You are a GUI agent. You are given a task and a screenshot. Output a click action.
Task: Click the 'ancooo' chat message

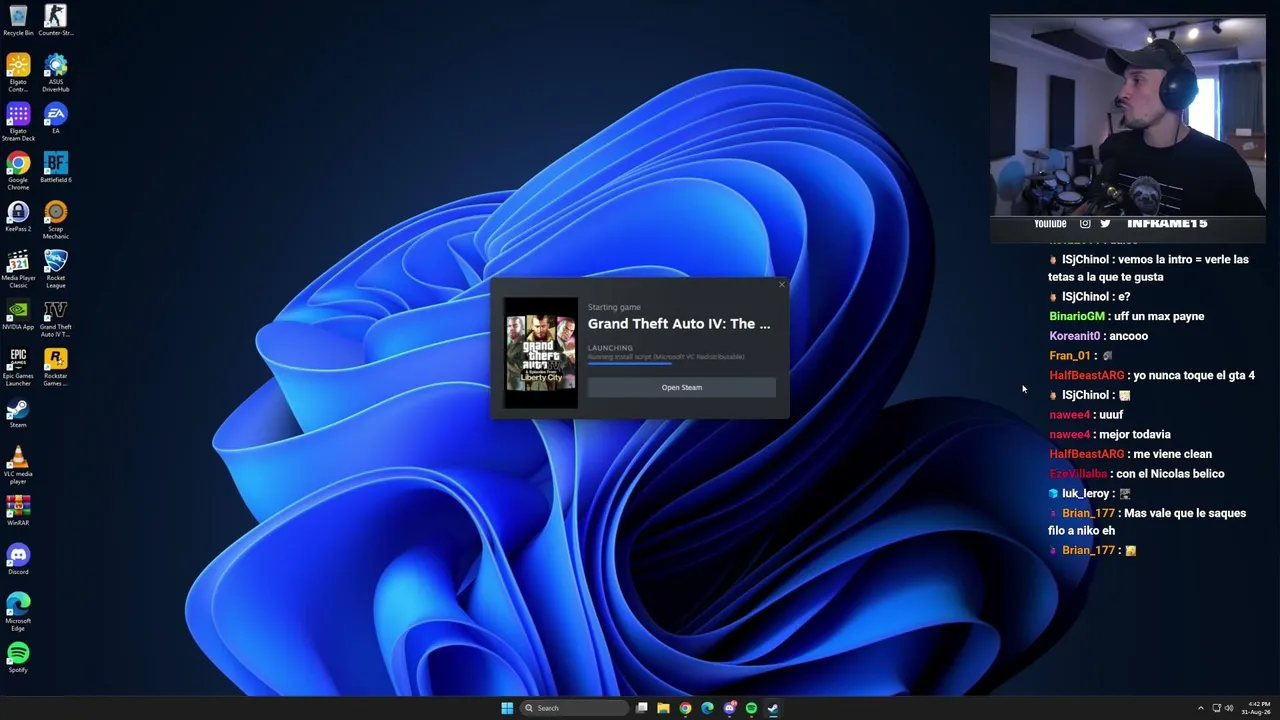[1129, 336]
